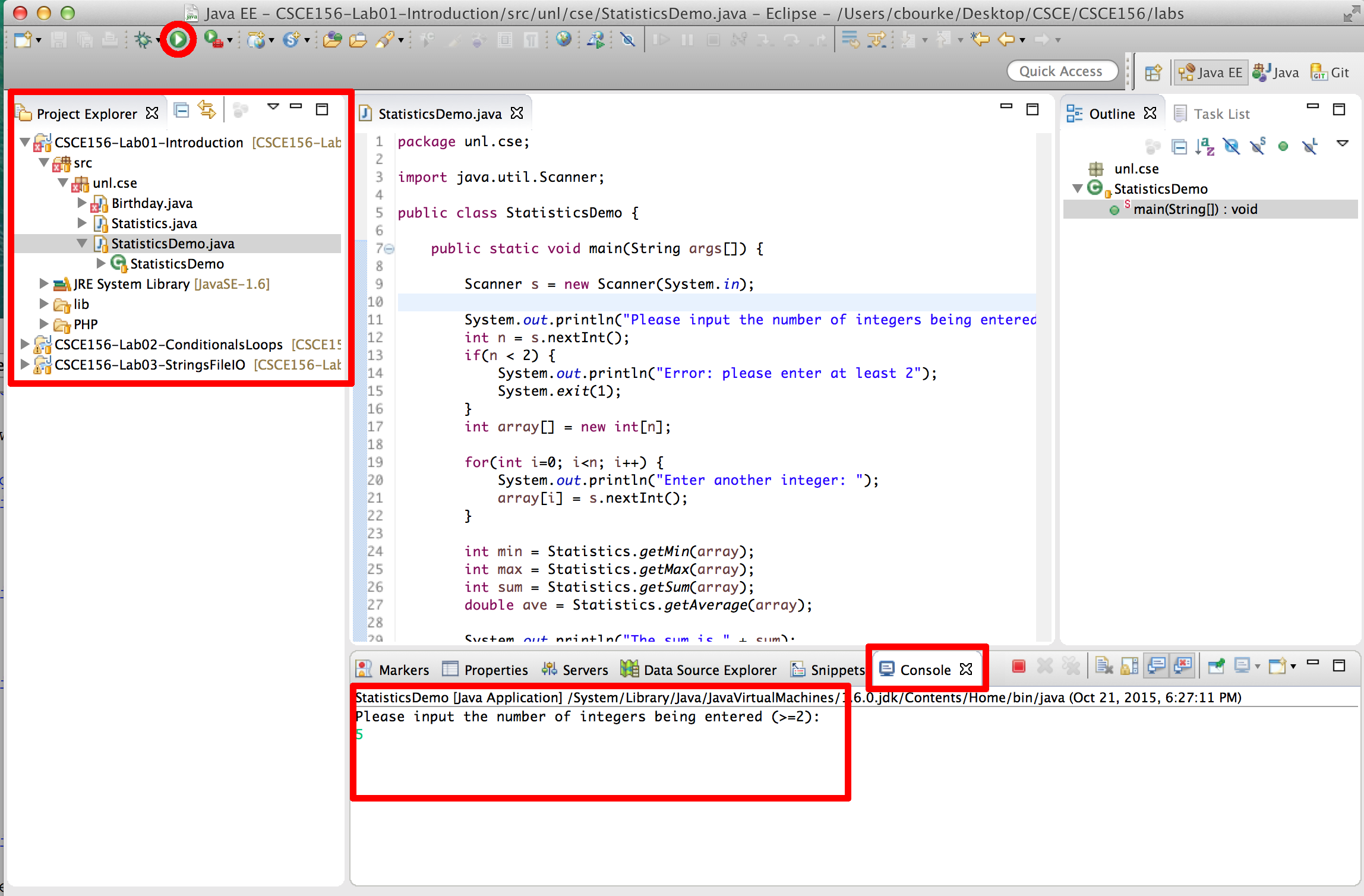Switch to the Snippets tab
The width and height of the screenshot is (1364, 896).
click(x=828, y=670)
